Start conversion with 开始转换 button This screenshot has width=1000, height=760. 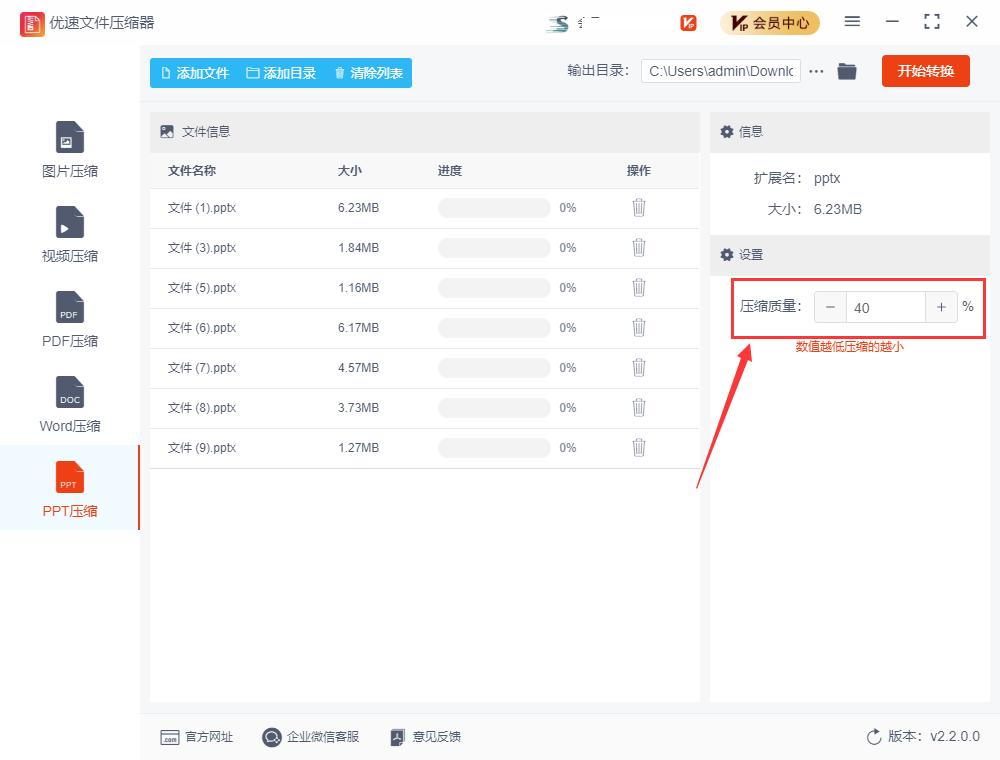pos(925,71)
